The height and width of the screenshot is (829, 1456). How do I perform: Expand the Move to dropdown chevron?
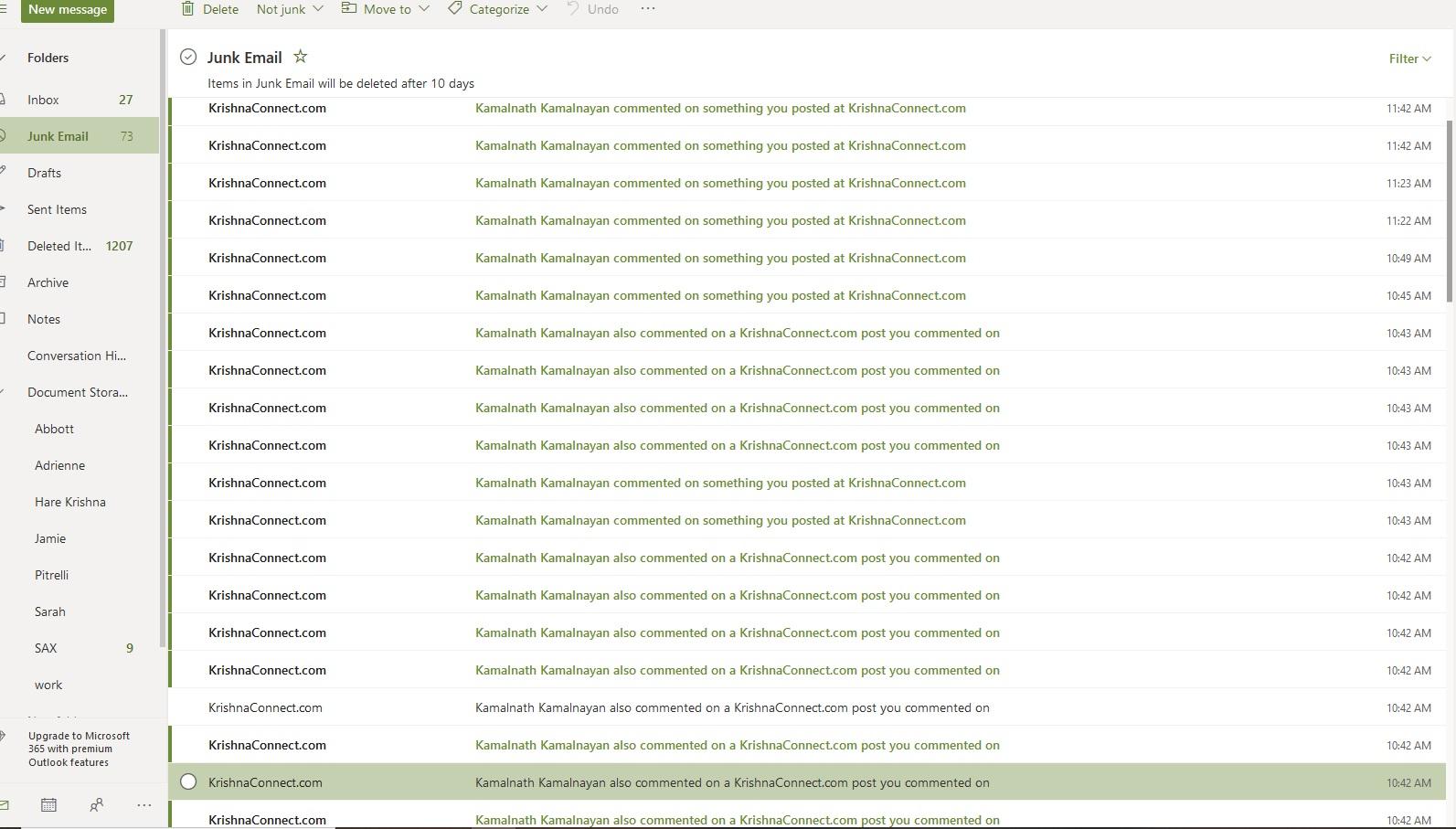coord(424,9)
